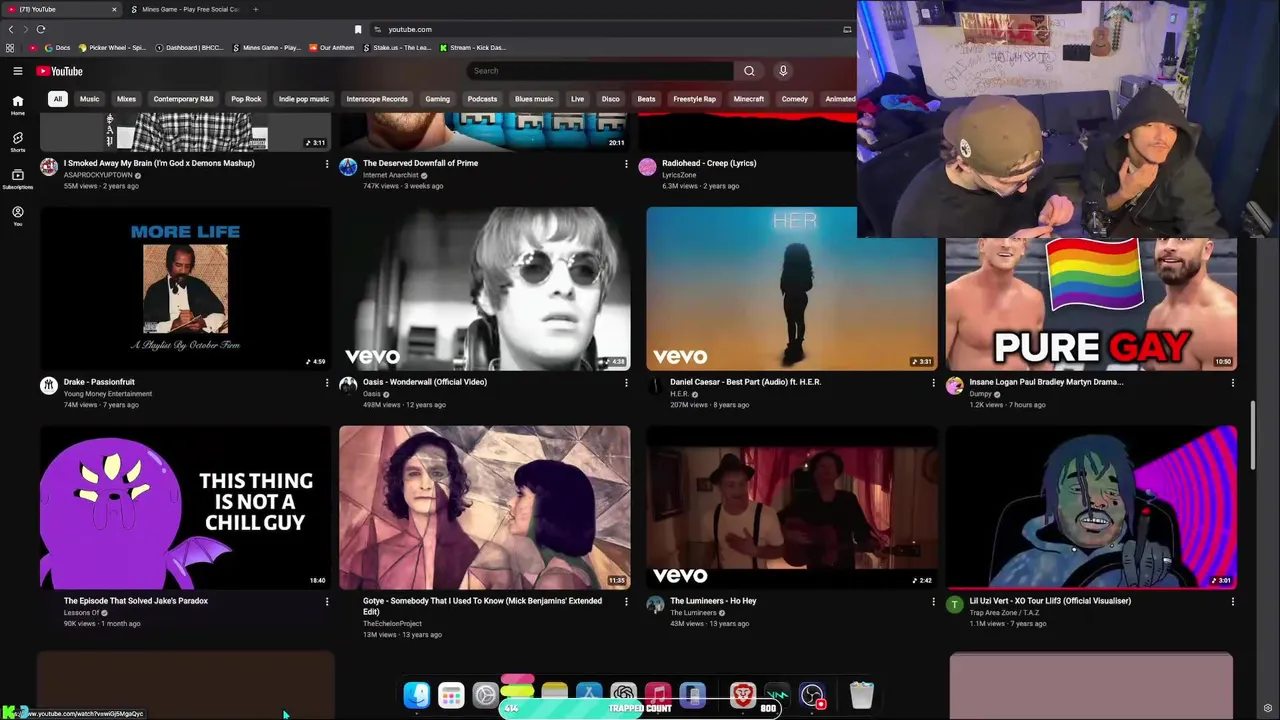1280x720 pixels.
Task: Switch to the Mines Game browser tab
Action: pos(185,9)
